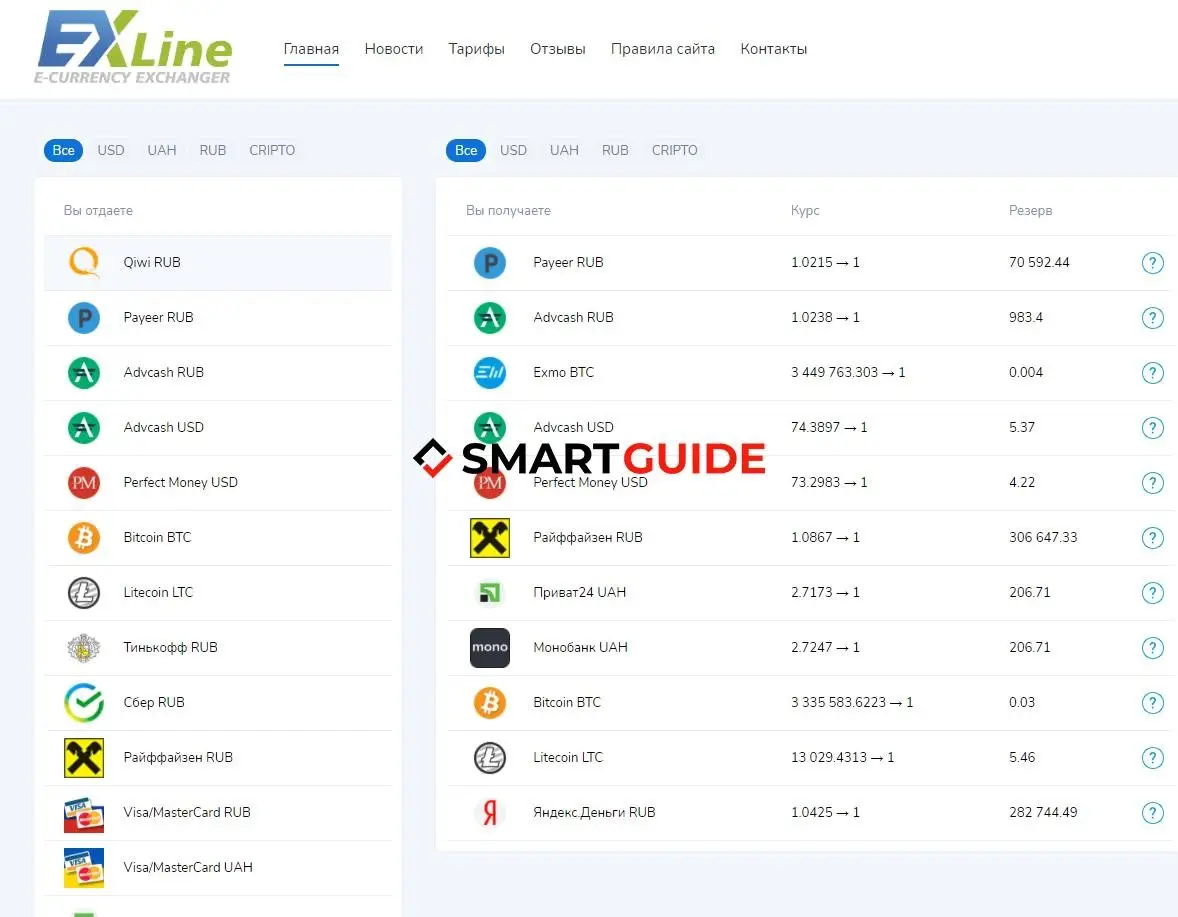Image resolution: width=1178 pixels, height=917 pixels.
Task: Select the Bitcoin BTC icon under Вы отдаете
Action: [84, 538]
